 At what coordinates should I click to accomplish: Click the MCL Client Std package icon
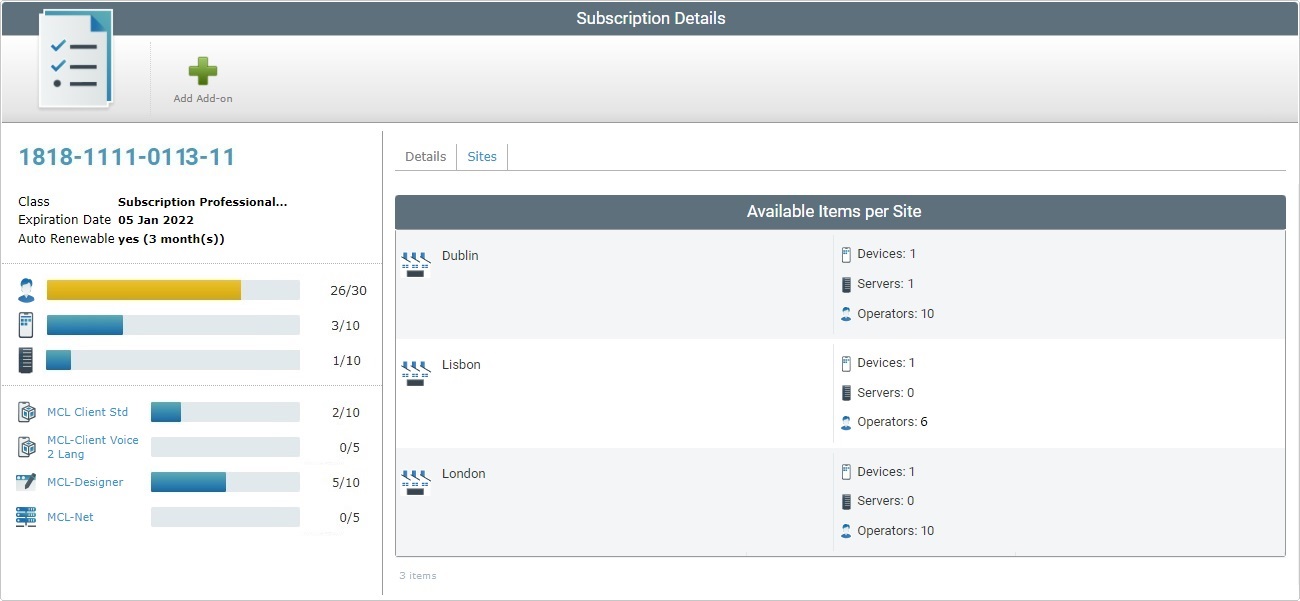pos(27,412)
